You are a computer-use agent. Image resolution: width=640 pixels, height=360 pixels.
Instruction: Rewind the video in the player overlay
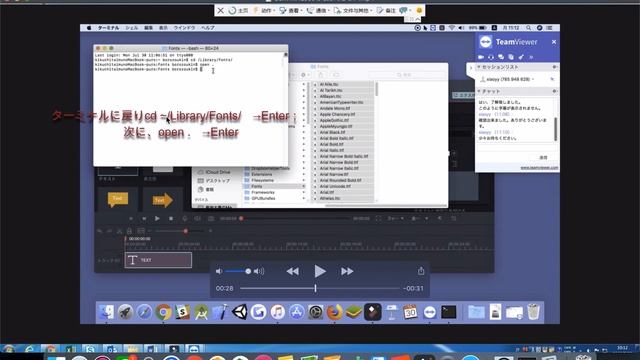click(x=292, y=271)
